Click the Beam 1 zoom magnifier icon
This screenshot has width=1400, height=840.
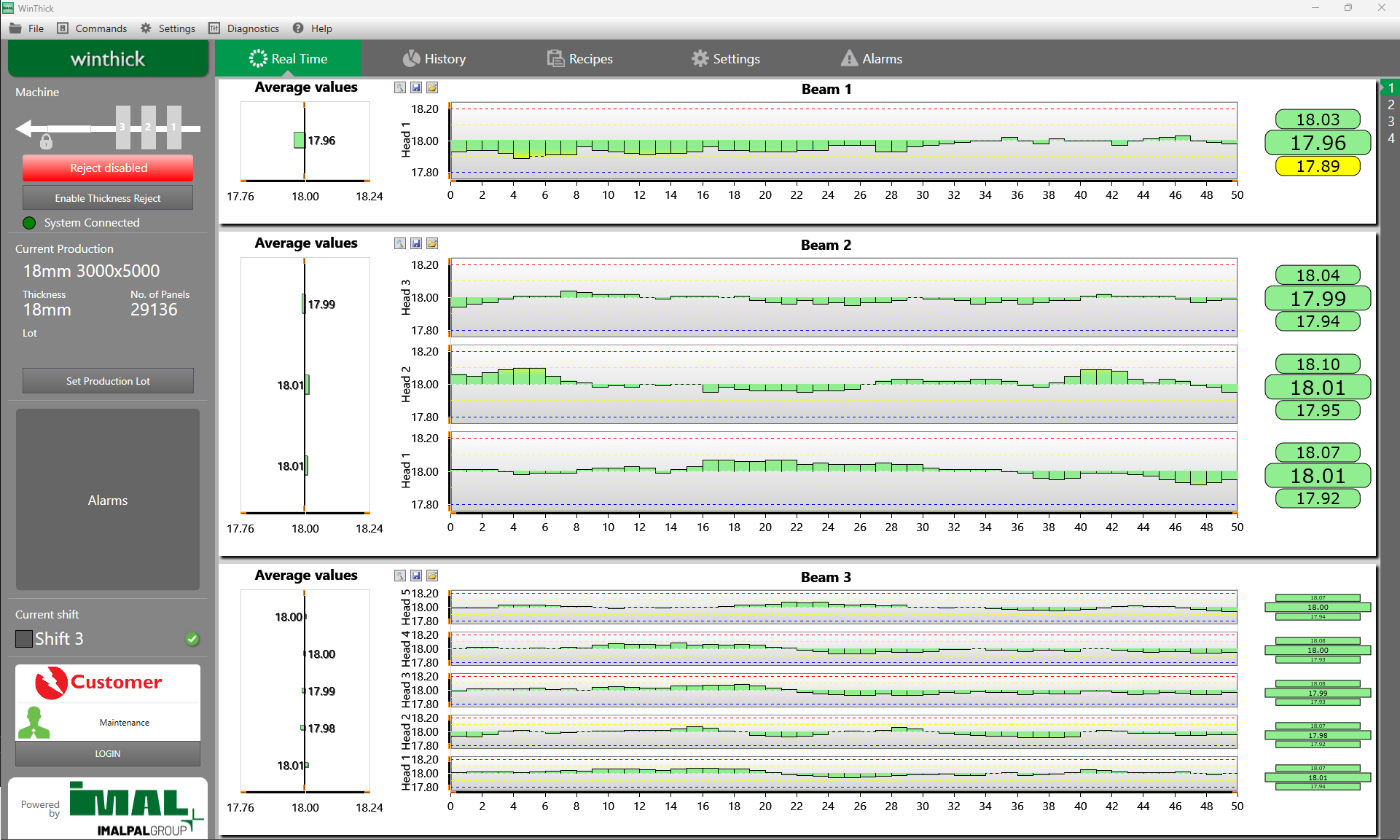[x=400, y=87]
